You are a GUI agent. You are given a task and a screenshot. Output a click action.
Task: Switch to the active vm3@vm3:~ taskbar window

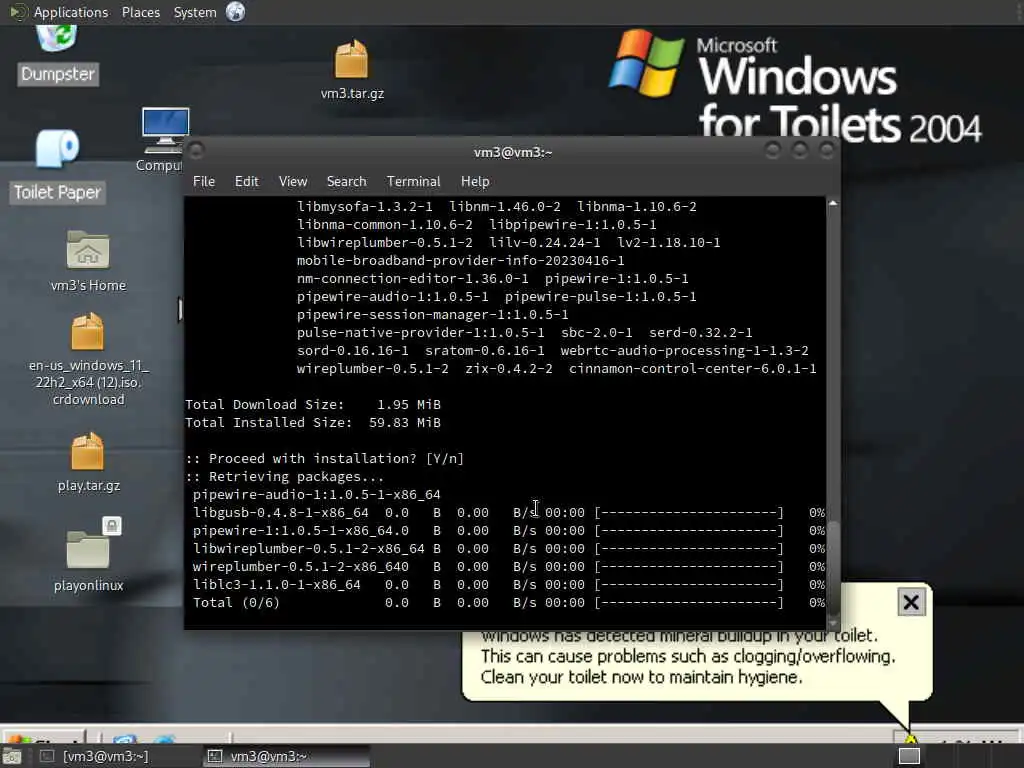click(286, 756)
